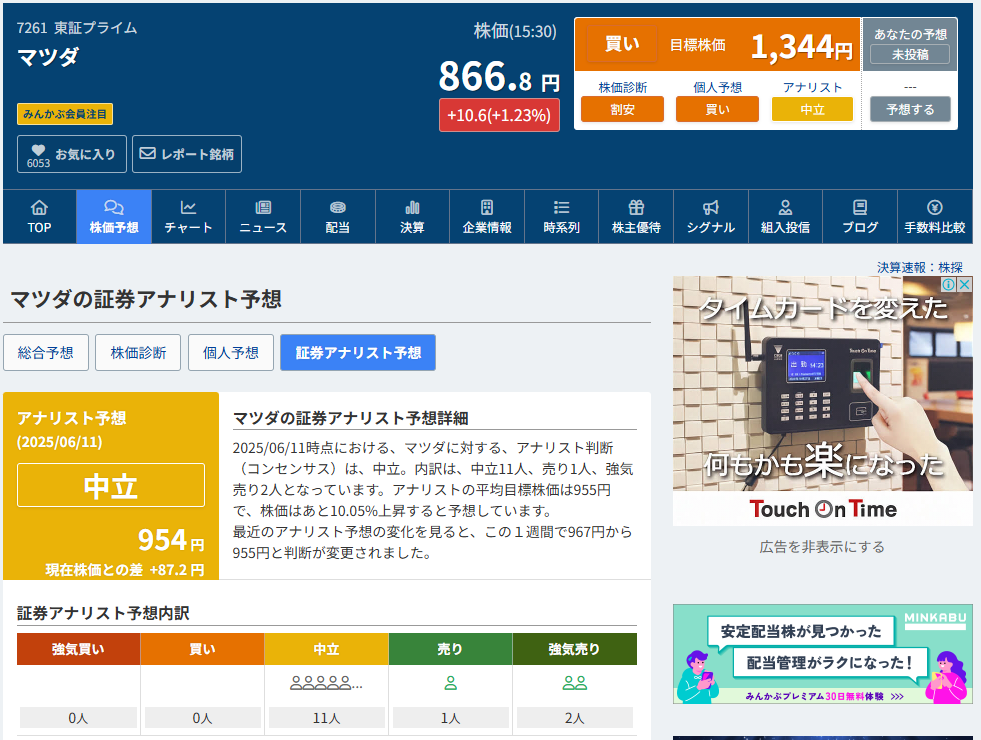Switch to 個人予想 tab
The height and width of the screenshot is (740, 981).
(x=231, y=353)
